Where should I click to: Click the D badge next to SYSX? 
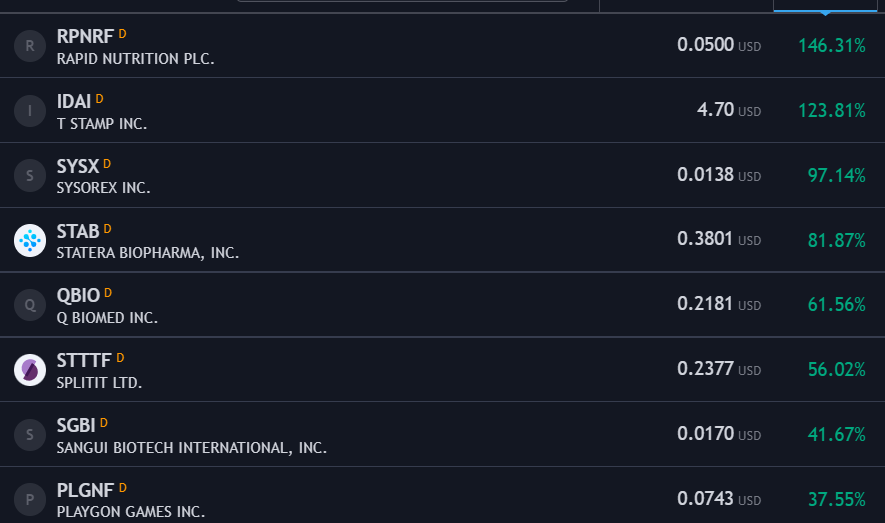(107, 164)
